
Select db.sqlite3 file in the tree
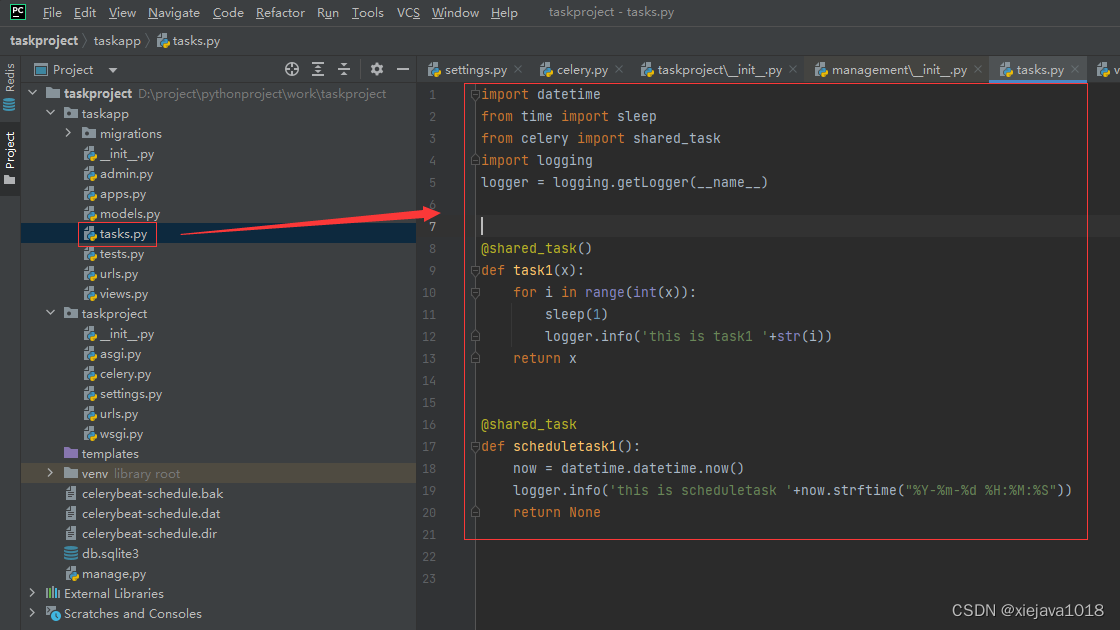point(110,553)
